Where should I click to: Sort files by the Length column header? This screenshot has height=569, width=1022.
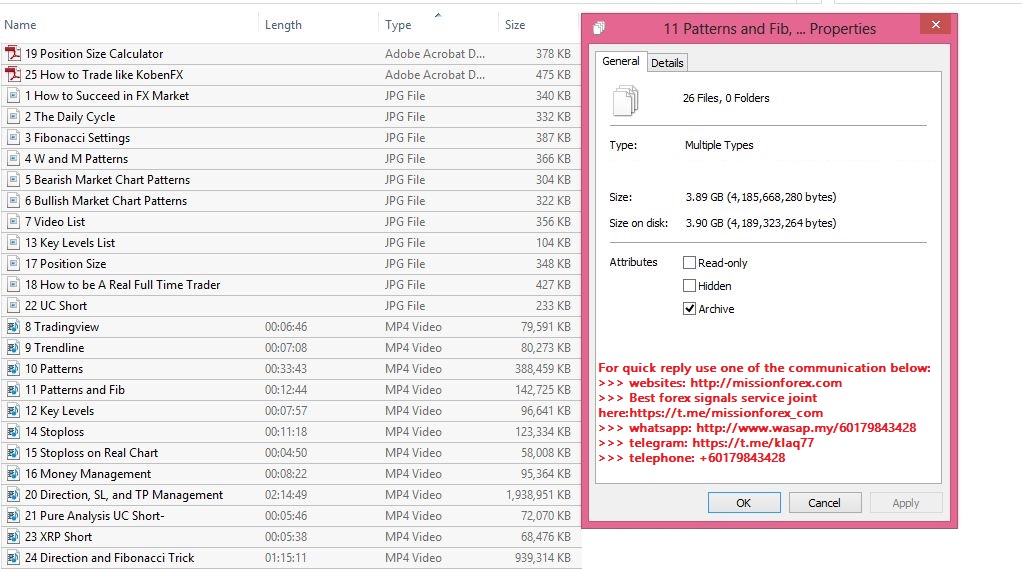pyautogui.click(x=283, y=25)
